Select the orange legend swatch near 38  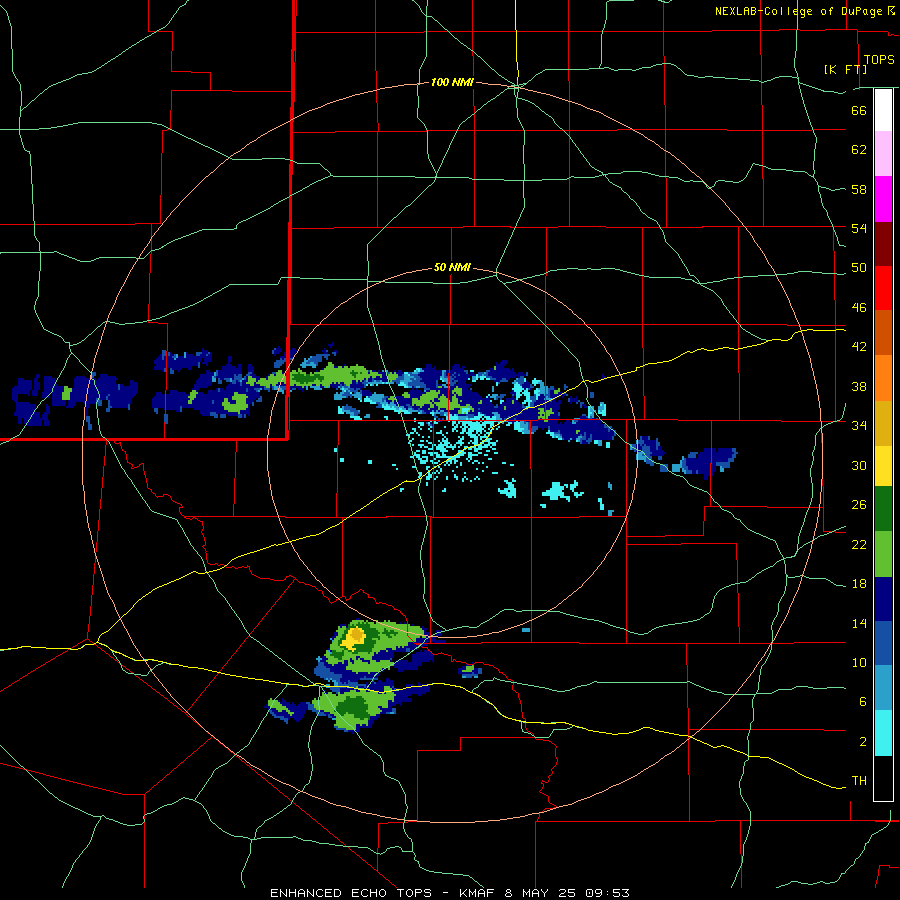[x=883, y=378]
